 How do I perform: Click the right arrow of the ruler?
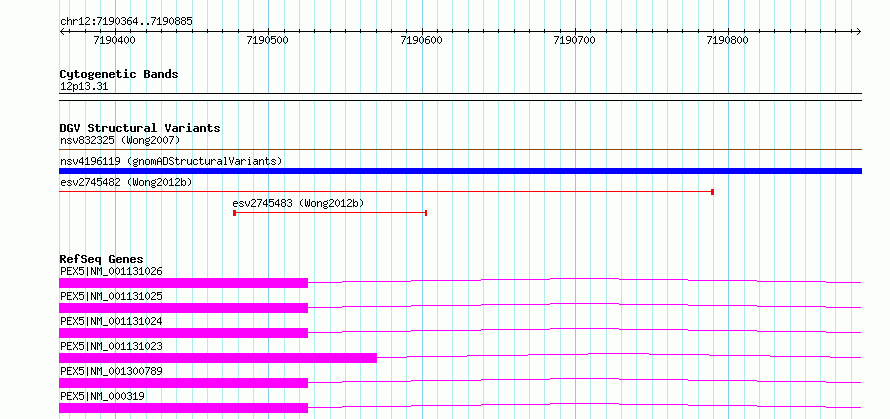point(859,31)
